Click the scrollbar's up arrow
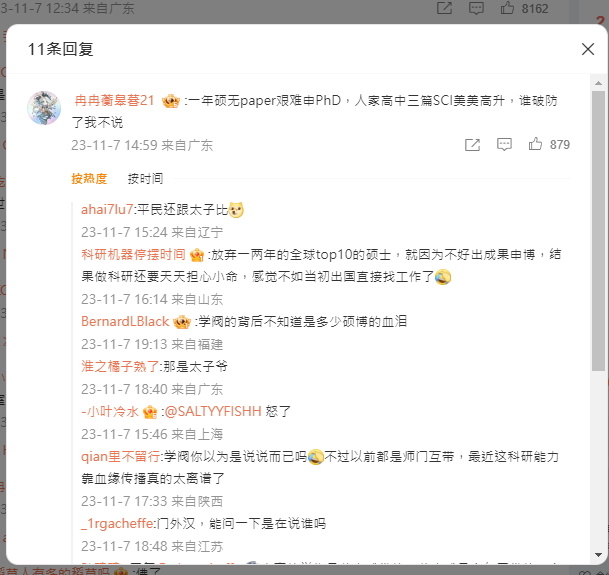The image size is (609, 575). [599, 83]
